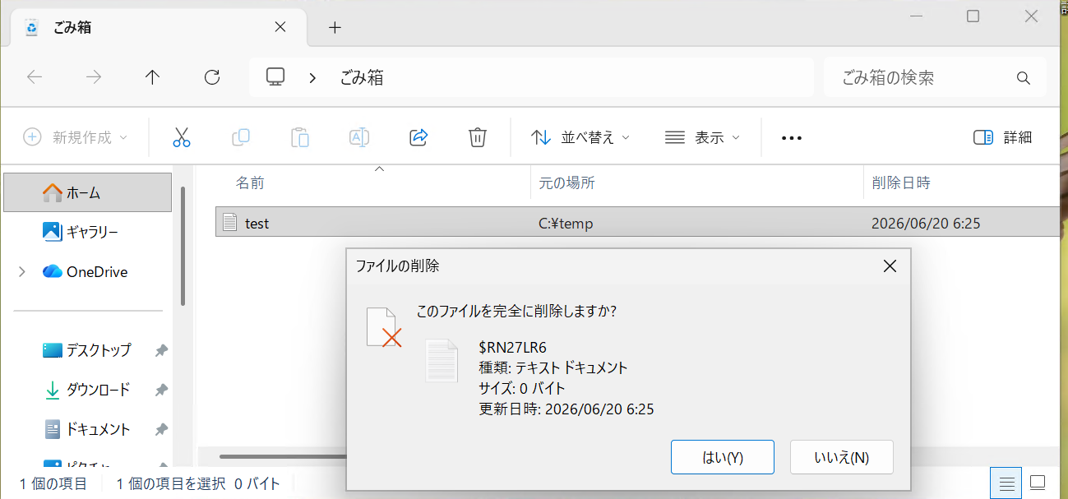Click the search magnifier icon
The height and width of the screenshot is (499, 1068).
click(x=1023, y=78)
